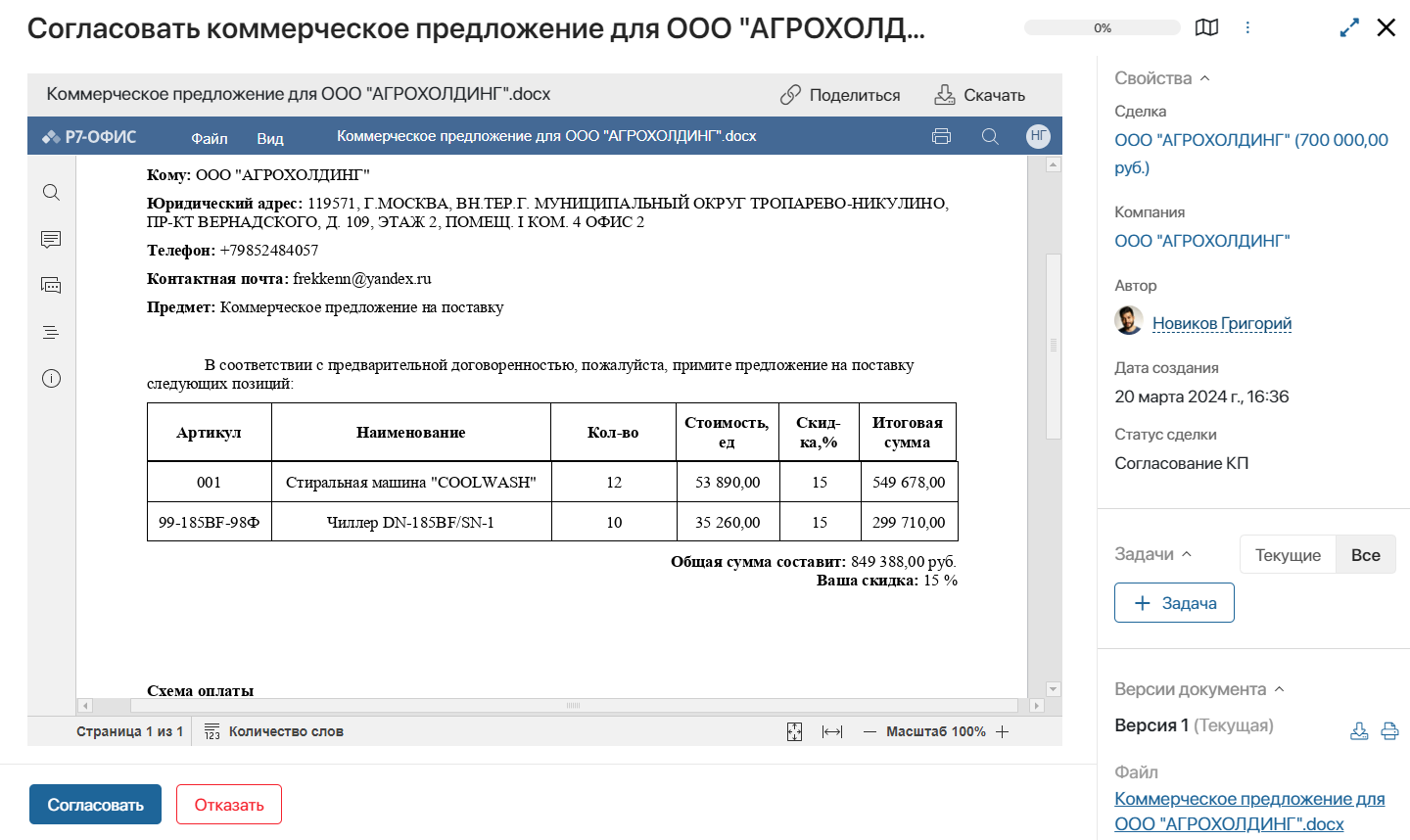1410x840 pixels.
Task: Open the three-dot more options menu
Action: click(x=1247, y=27)
